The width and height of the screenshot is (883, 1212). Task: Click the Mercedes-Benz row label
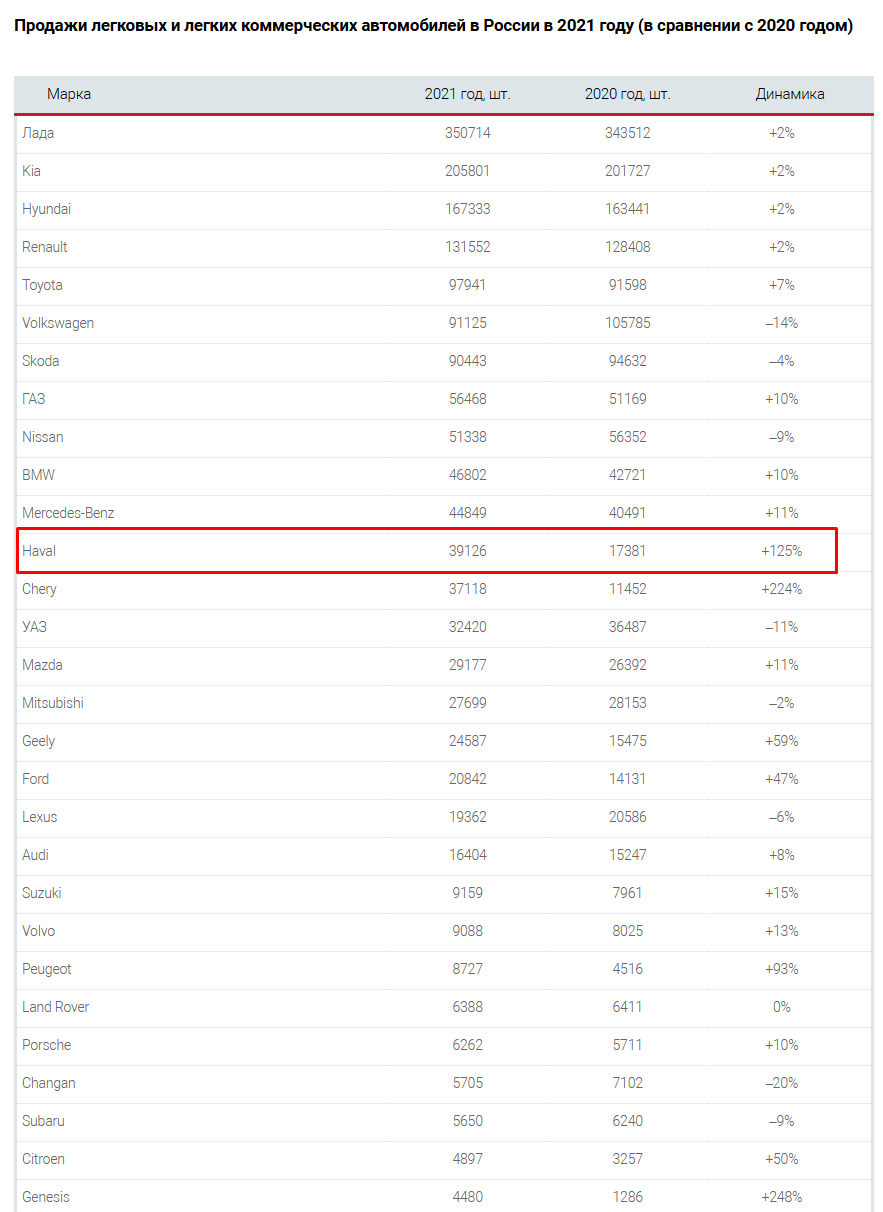(x=68, y=513)
